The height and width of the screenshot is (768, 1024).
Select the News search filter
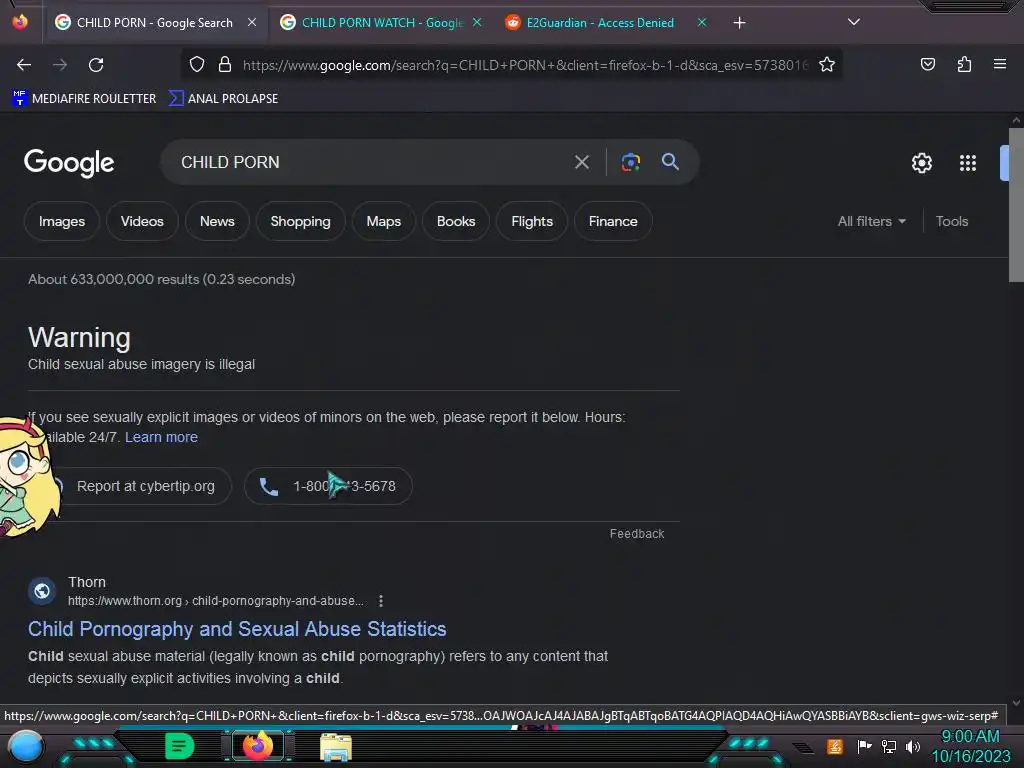pos(217,221)
